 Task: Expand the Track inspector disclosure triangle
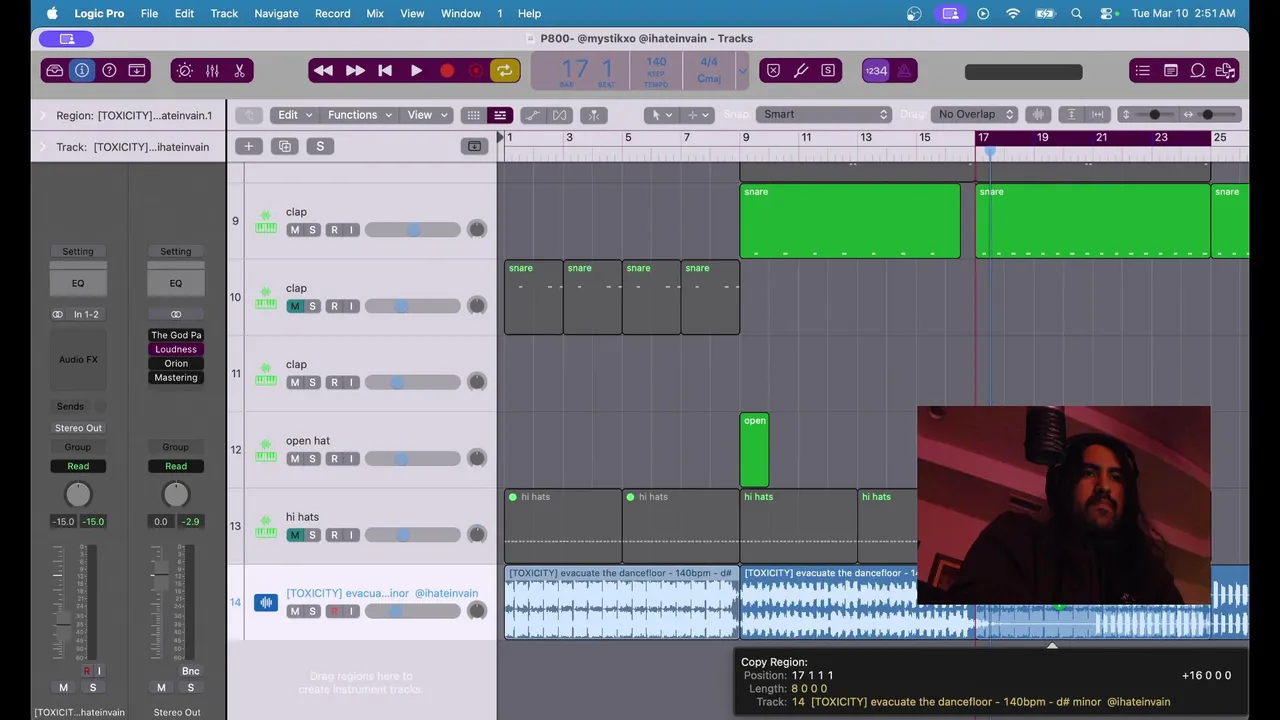[42, 147]
